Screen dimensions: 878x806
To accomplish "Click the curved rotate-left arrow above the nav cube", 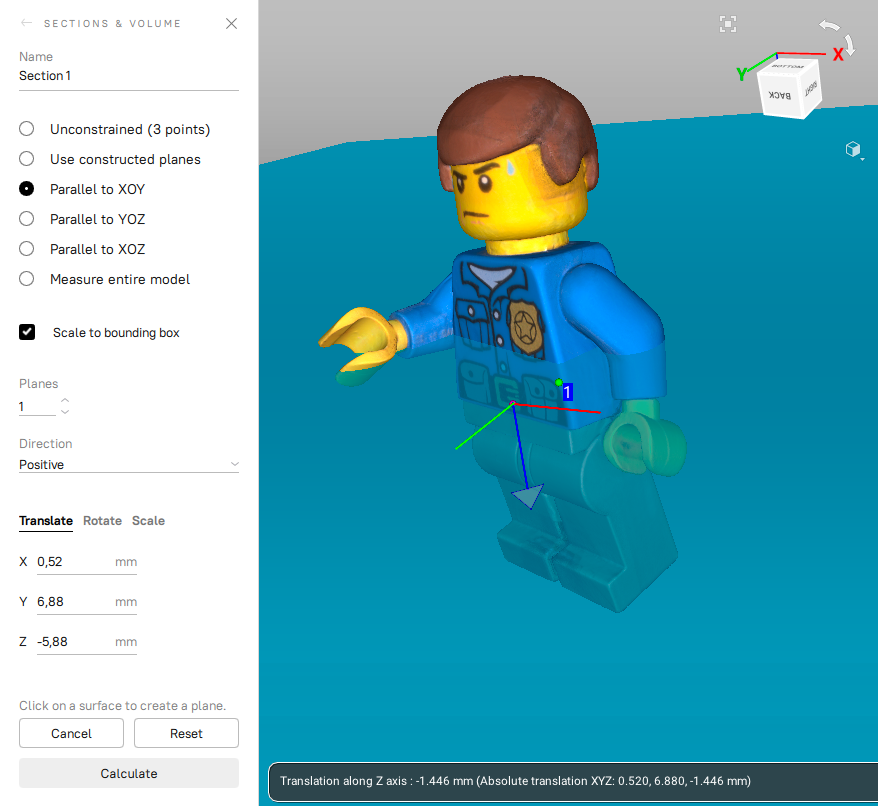I will point(829,25).
